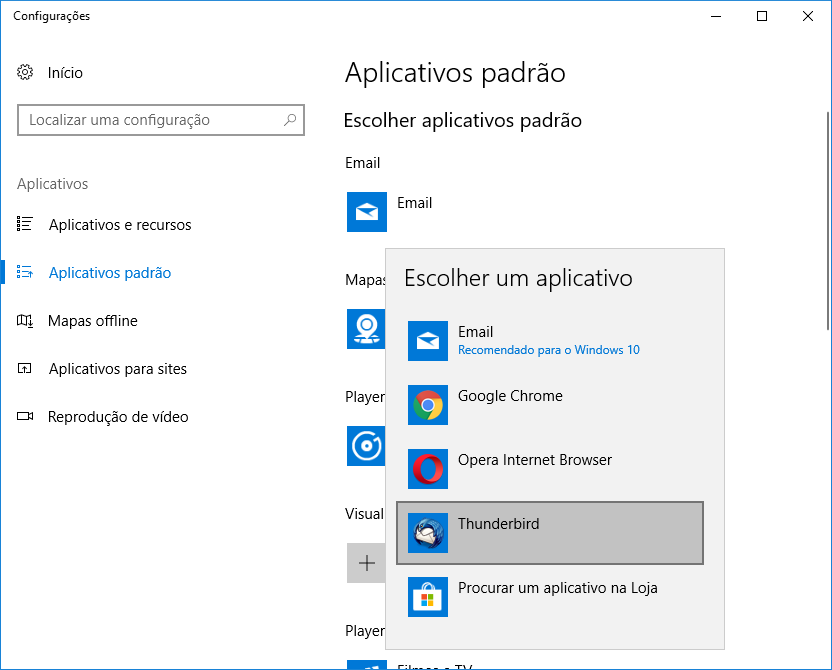Maximize the Configurações window
Viewport: 832px width, 670px height.
[x=762, y=16]
